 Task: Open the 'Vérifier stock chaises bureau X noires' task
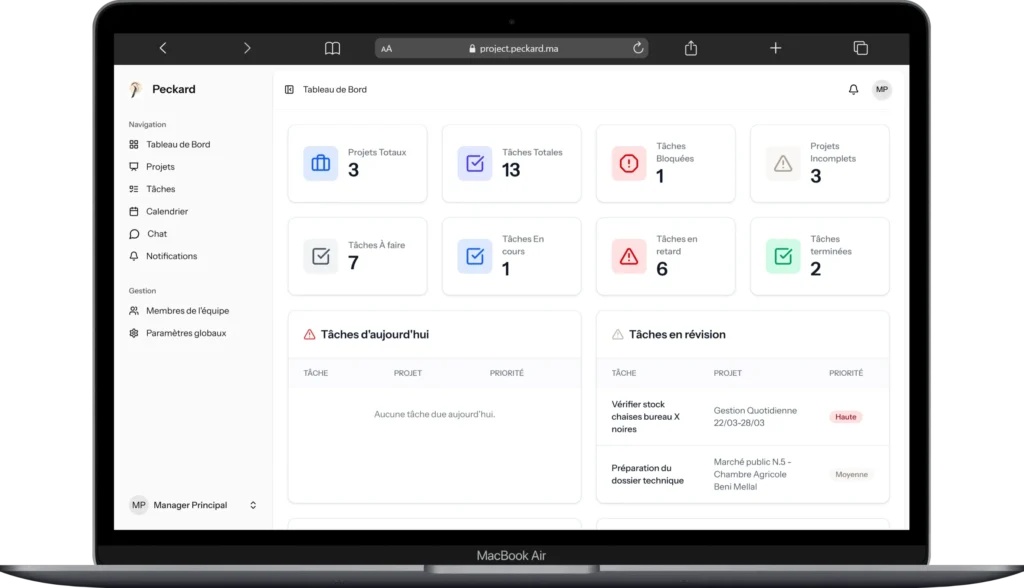645,416
